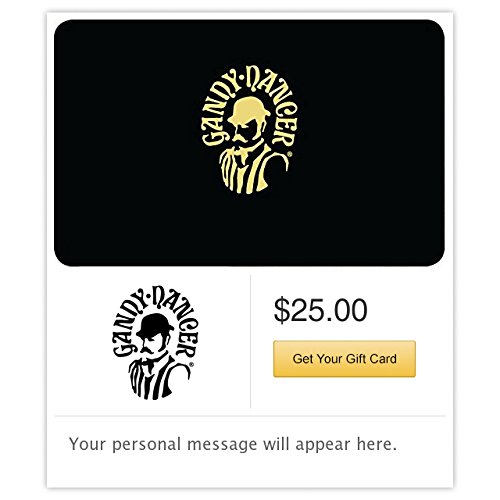Screen dimensions: 500x500
Task: Click the black bowler hat in lower logo
Action: 155,325
